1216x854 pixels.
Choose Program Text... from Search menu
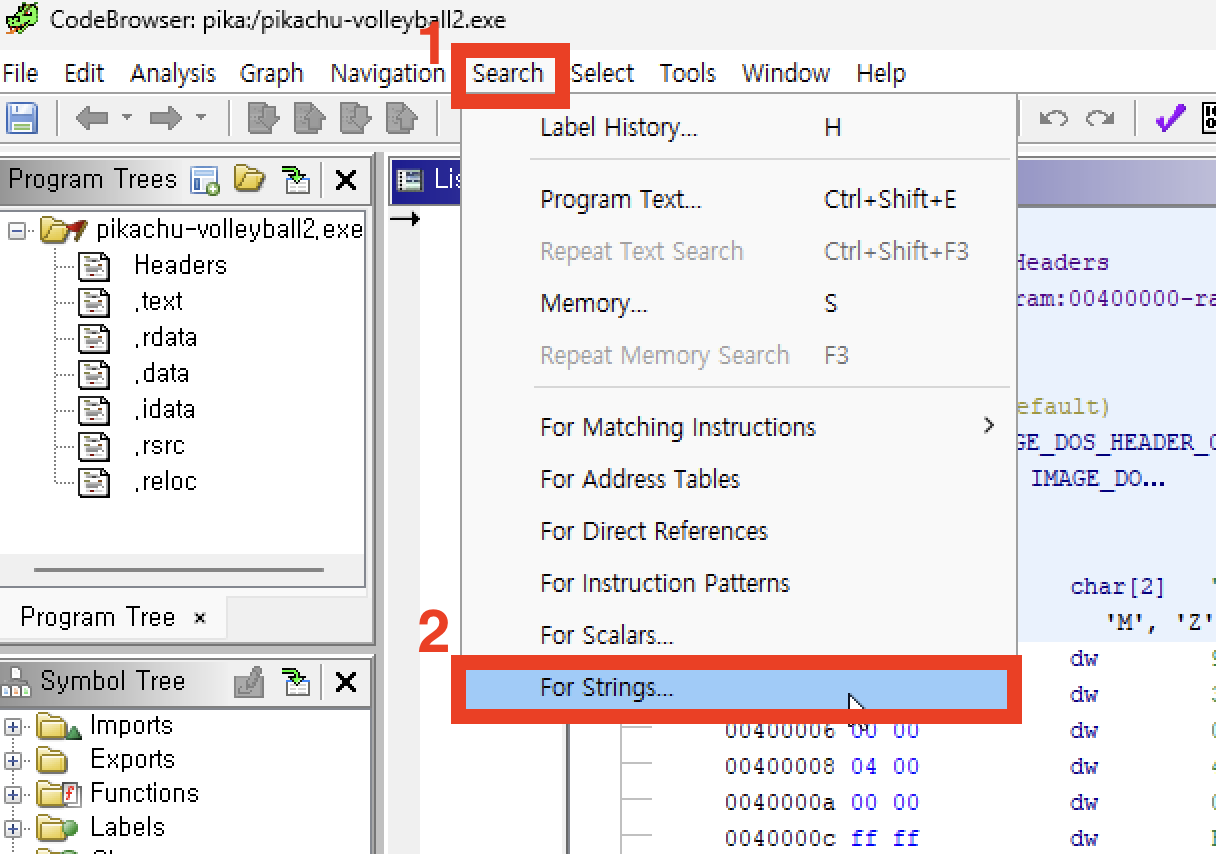(738, 199)
